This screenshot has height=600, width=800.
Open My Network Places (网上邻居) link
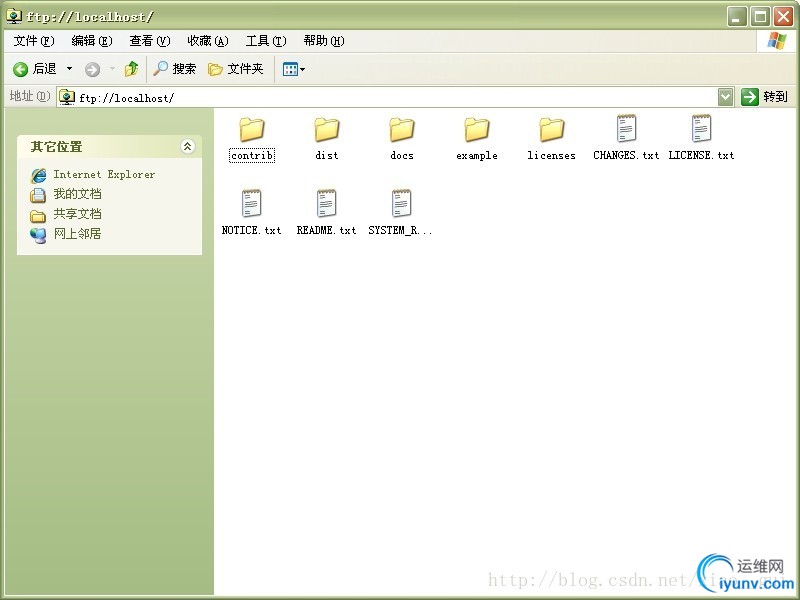coord(78,234)
